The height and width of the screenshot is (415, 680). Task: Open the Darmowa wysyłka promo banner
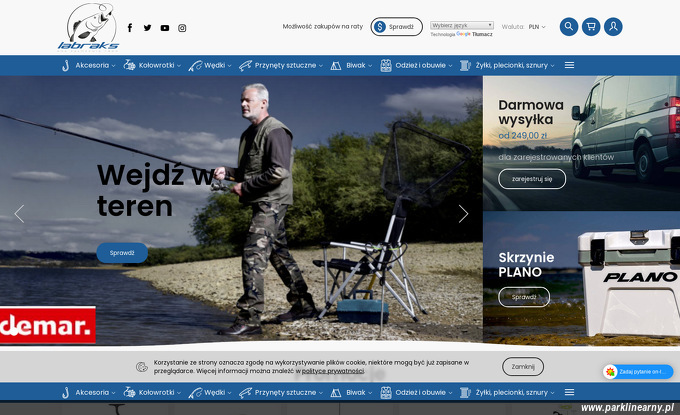pyautogui.click(x=581, y=144)
